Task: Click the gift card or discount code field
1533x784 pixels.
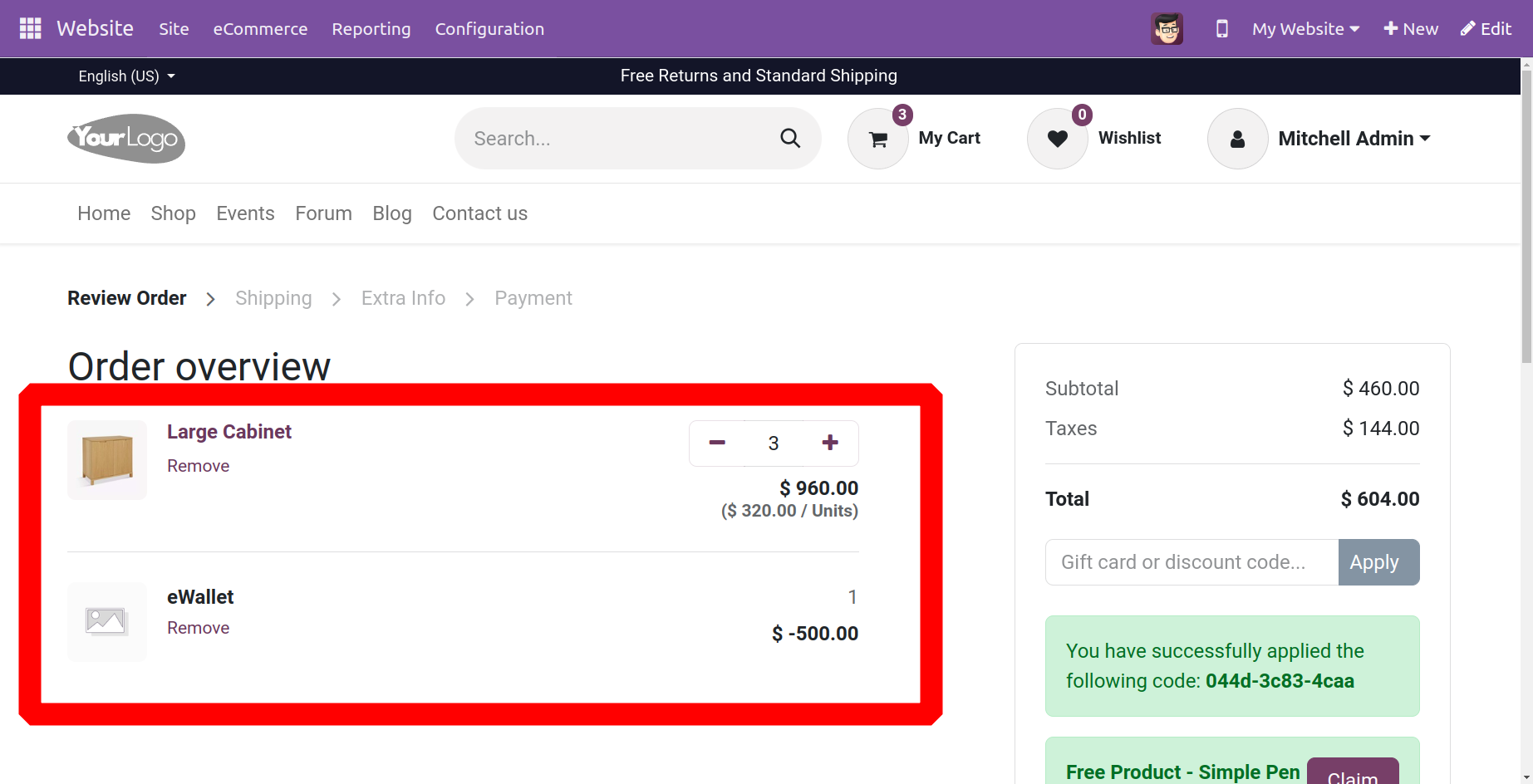Action: pyautogui.click(x=1192, y=562)
